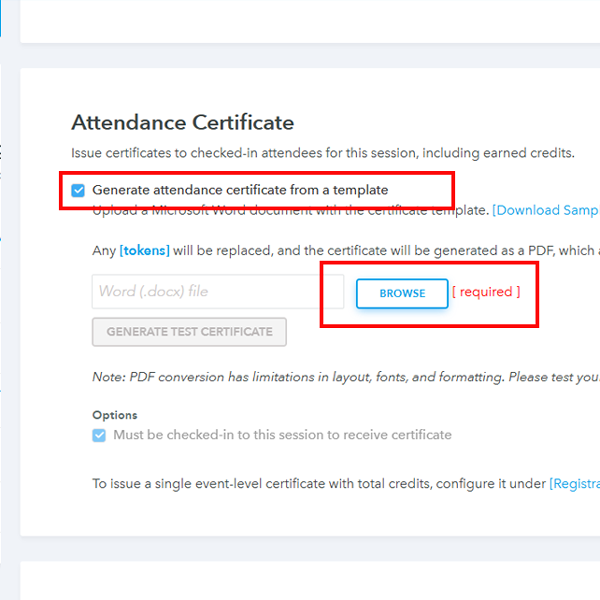The height and width of the screenshot is (600, 600).
Task: Click the 'will be replaced' sentence text
Action: 380,250
